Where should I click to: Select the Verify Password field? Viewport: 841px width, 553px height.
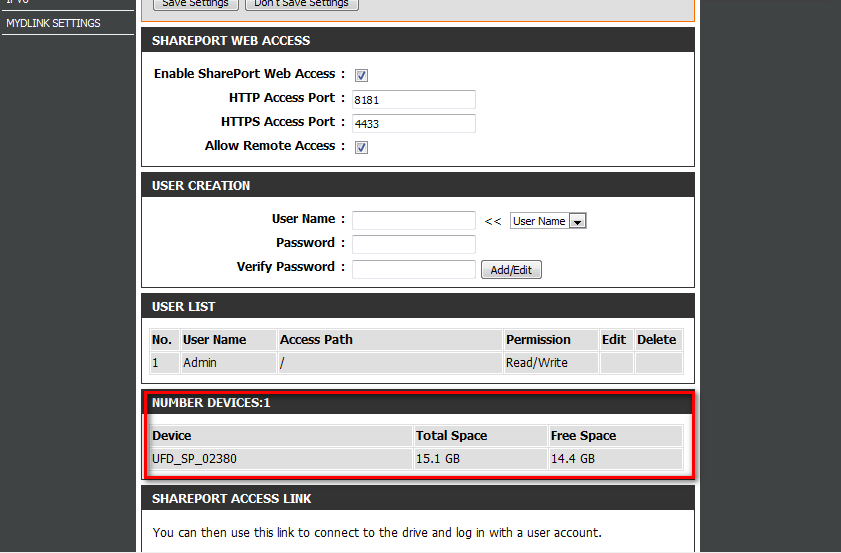click(413, 269)
